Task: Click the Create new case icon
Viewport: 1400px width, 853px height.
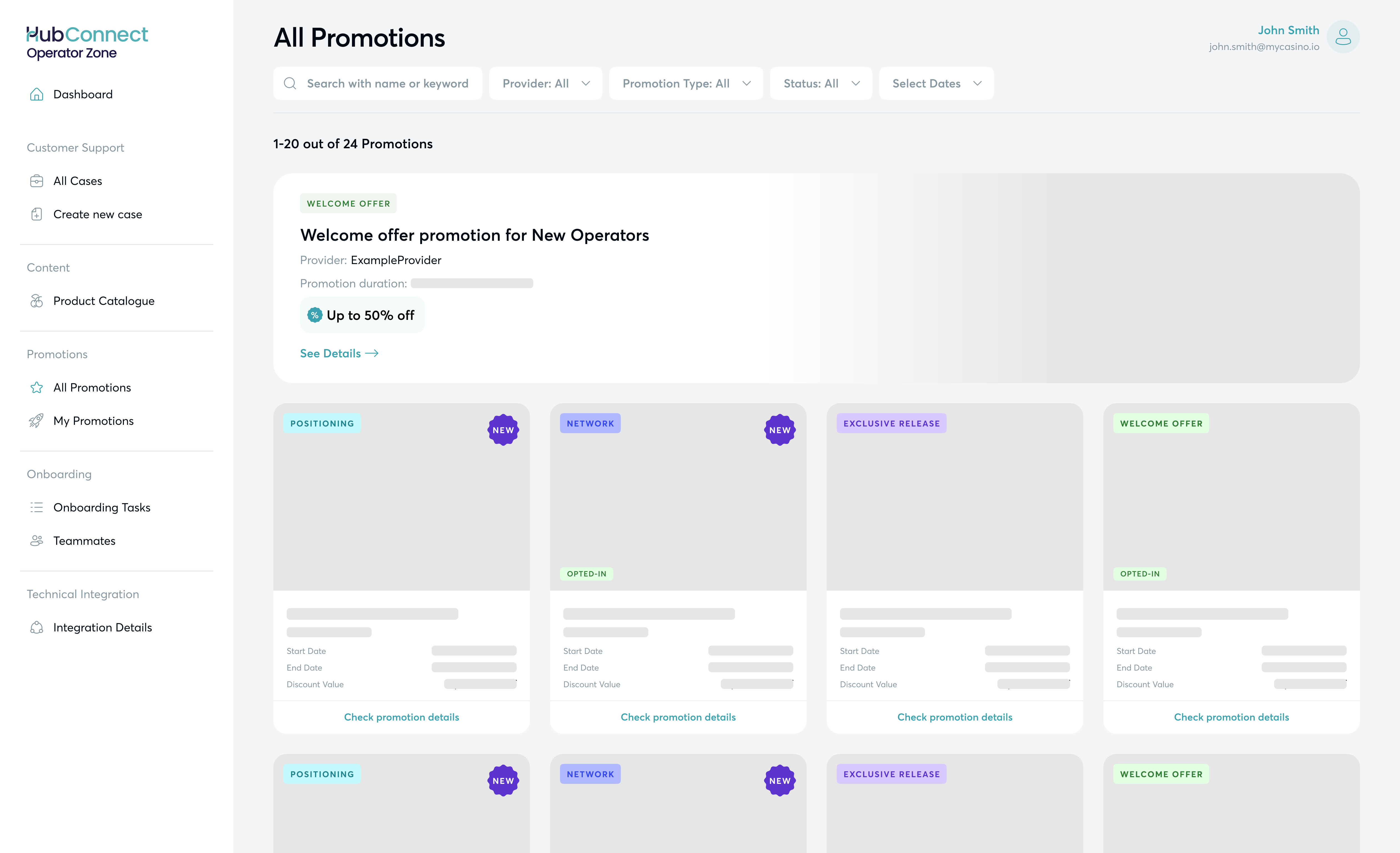Action: click(36, 215)
